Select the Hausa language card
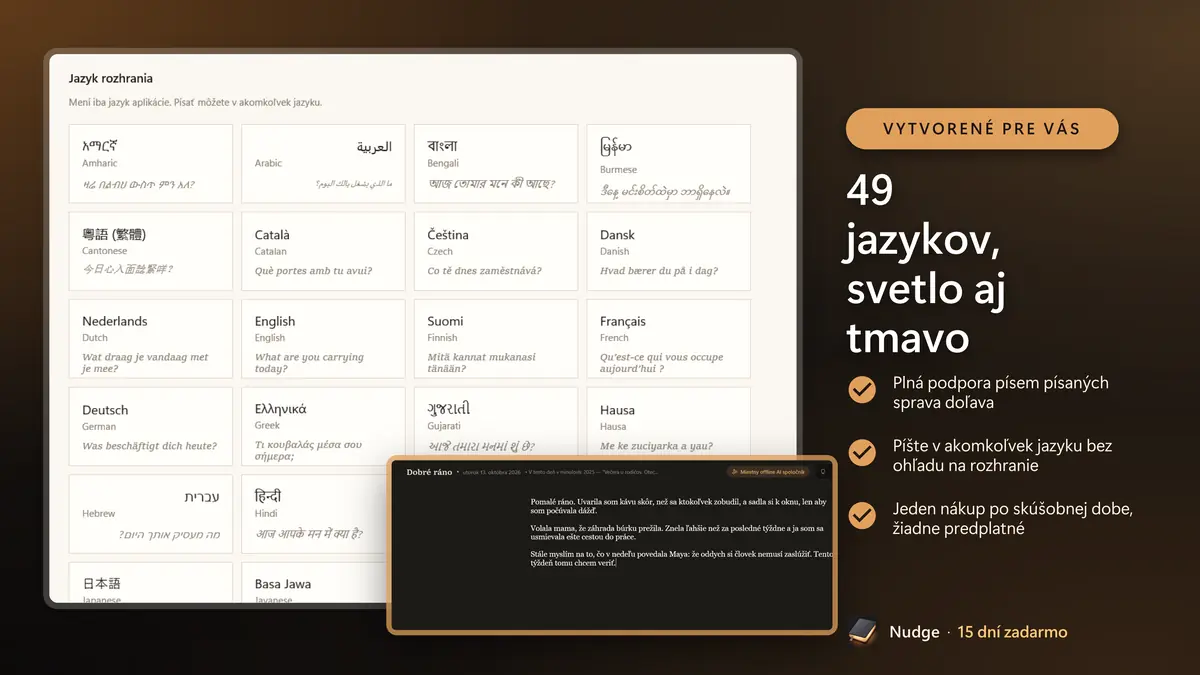This screenshot has height=675, width=1200. [668, 427]
